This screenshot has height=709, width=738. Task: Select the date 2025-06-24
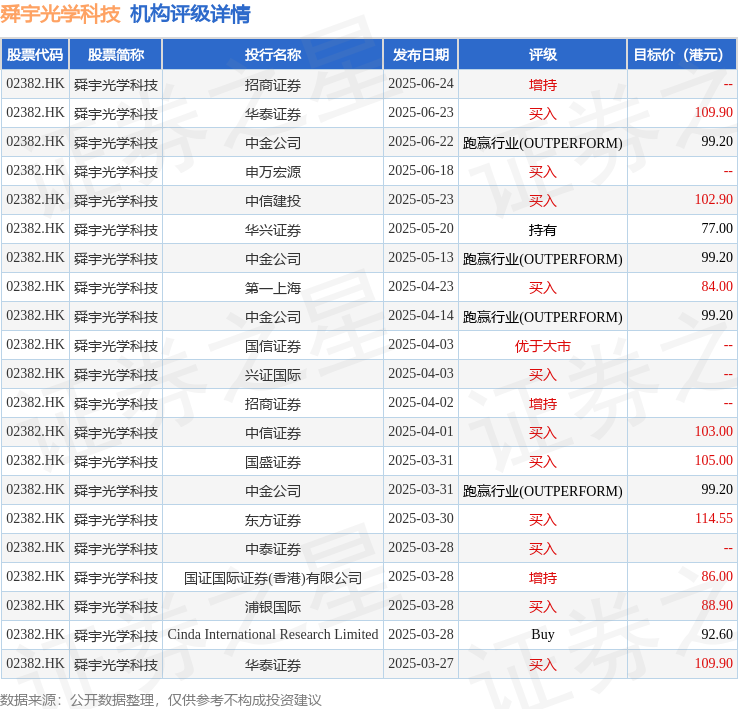(421, 84)
